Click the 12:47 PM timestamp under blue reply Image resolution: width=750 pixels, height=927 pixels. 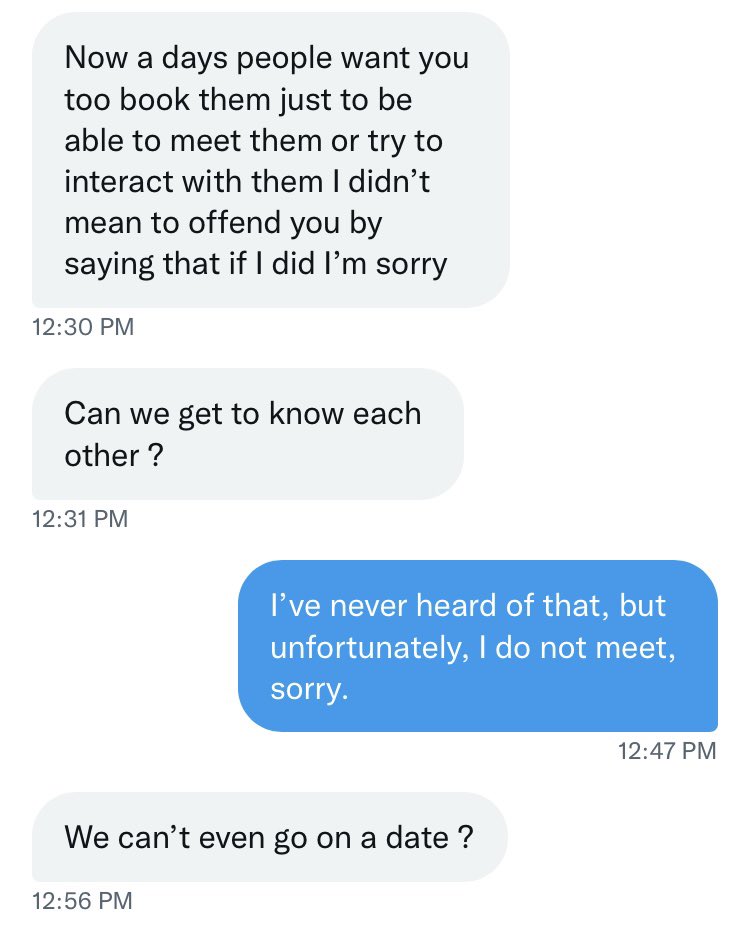click(x=667, y=751)
